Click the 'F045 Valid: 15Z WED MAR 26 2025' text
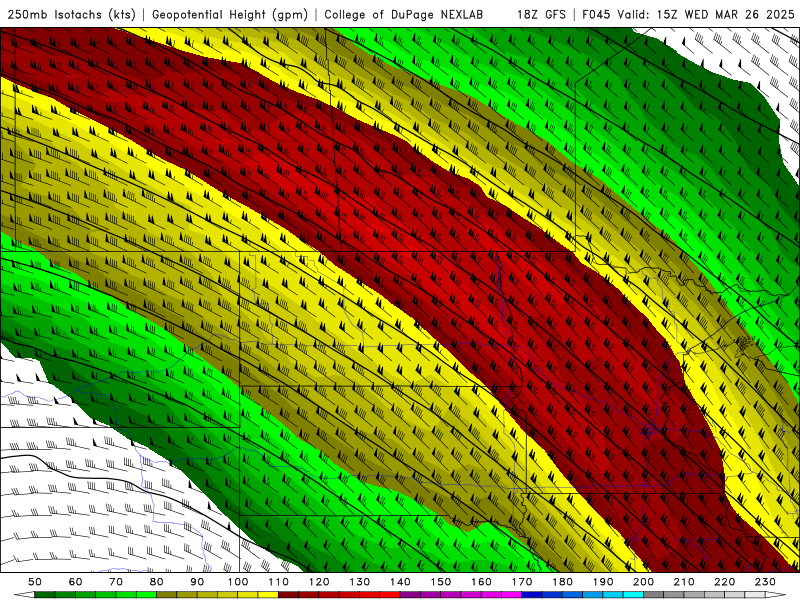 (x=689, y=15)
